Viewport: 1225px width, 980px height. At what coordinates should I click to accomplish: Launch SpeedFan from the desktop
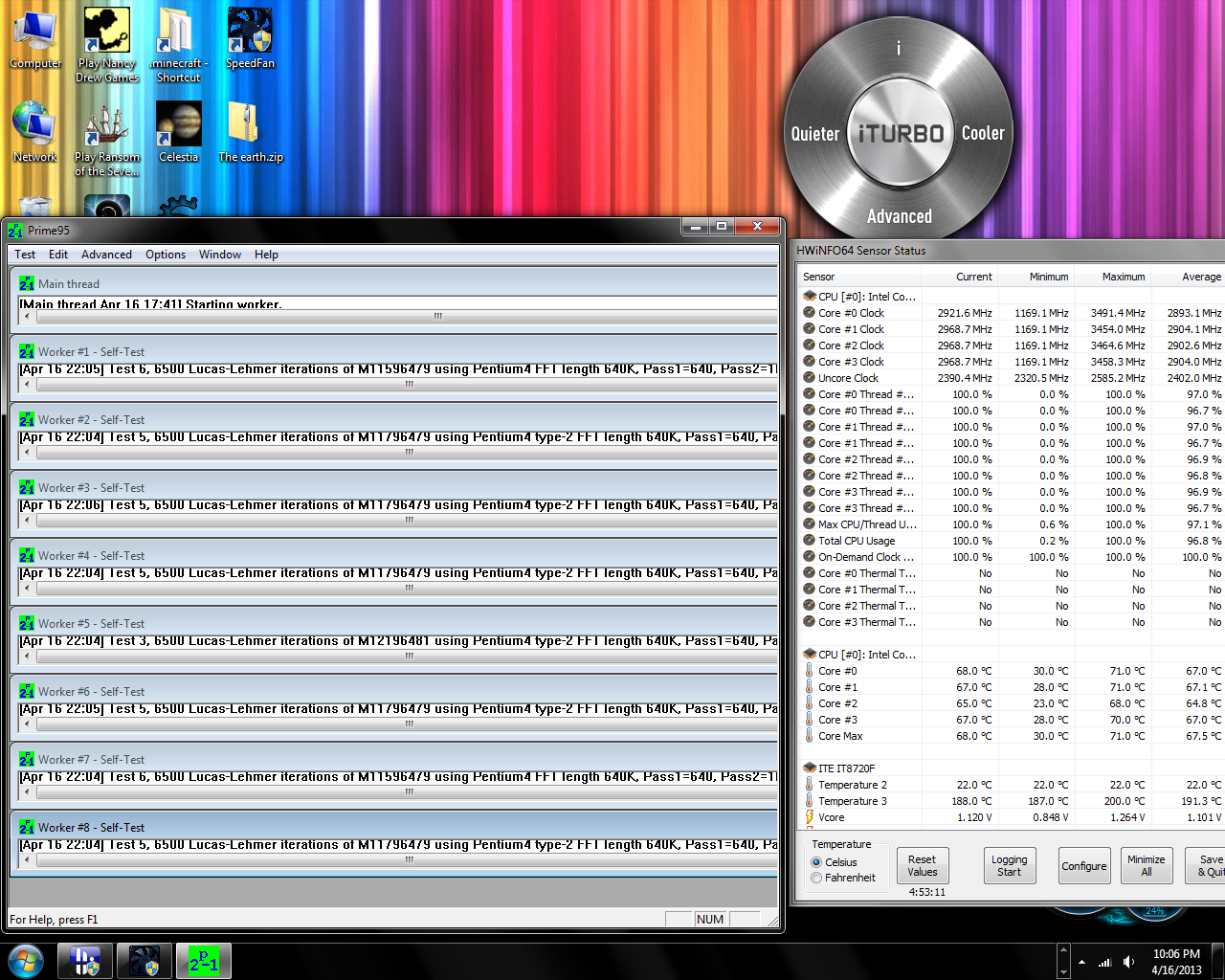(x=250, y=38)
